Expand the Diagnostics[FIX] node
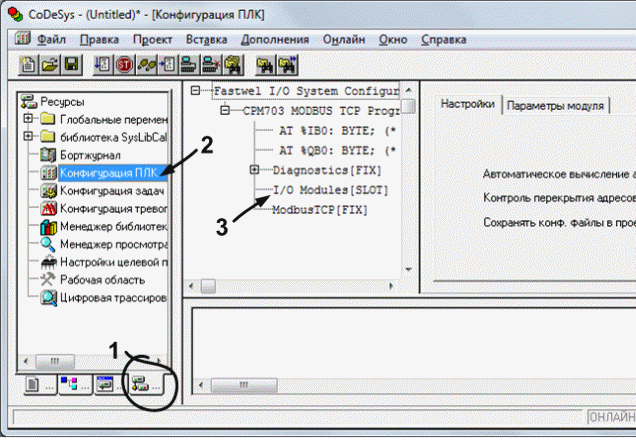The height and width of the screenshot is (445, 636). (254, 170)
